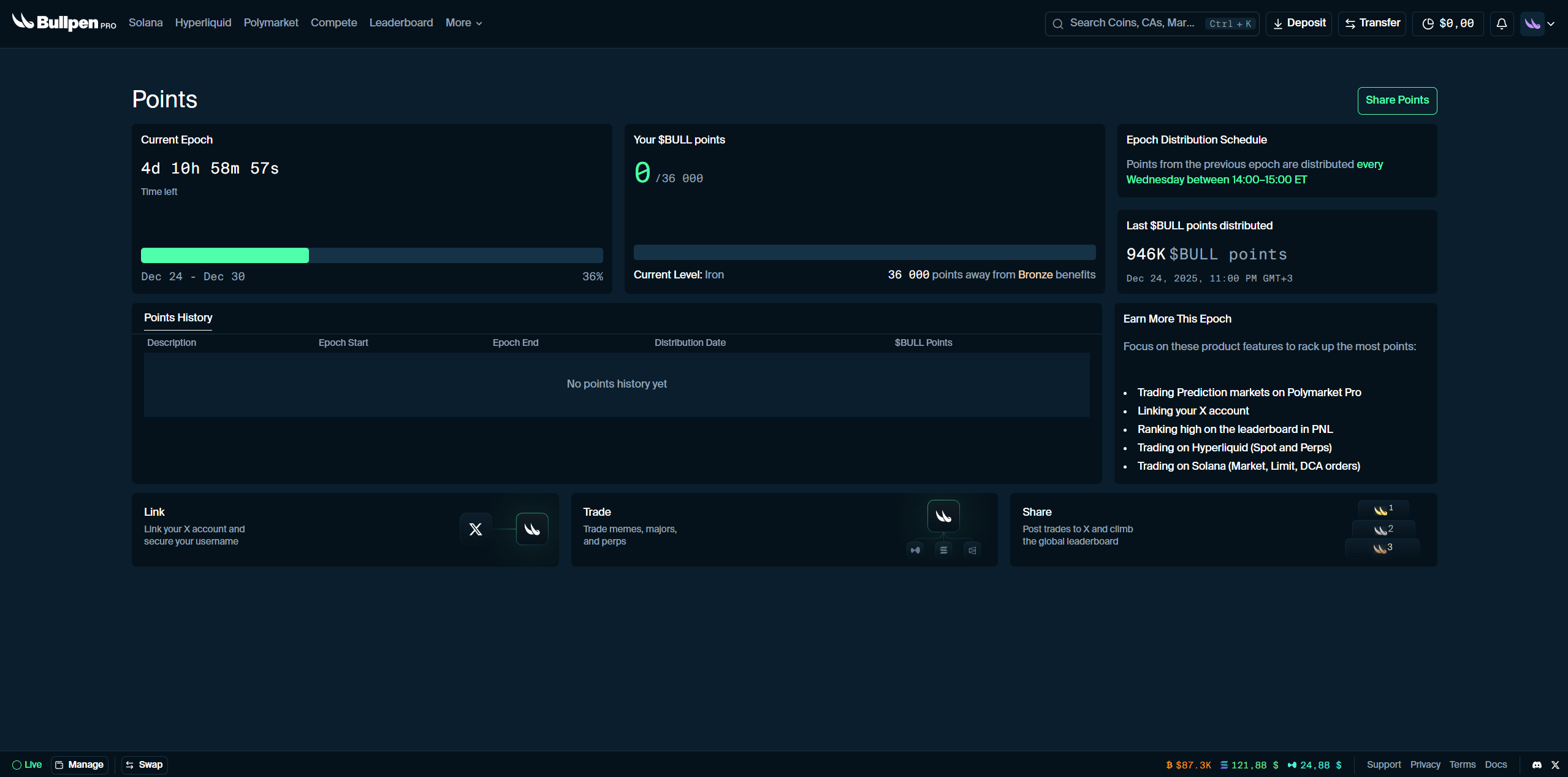Image resolution: width=1568 pixels, height=777 pixels.
Task: Open the wallet balance $0,00 menu
Action: tap(1448, 24)
